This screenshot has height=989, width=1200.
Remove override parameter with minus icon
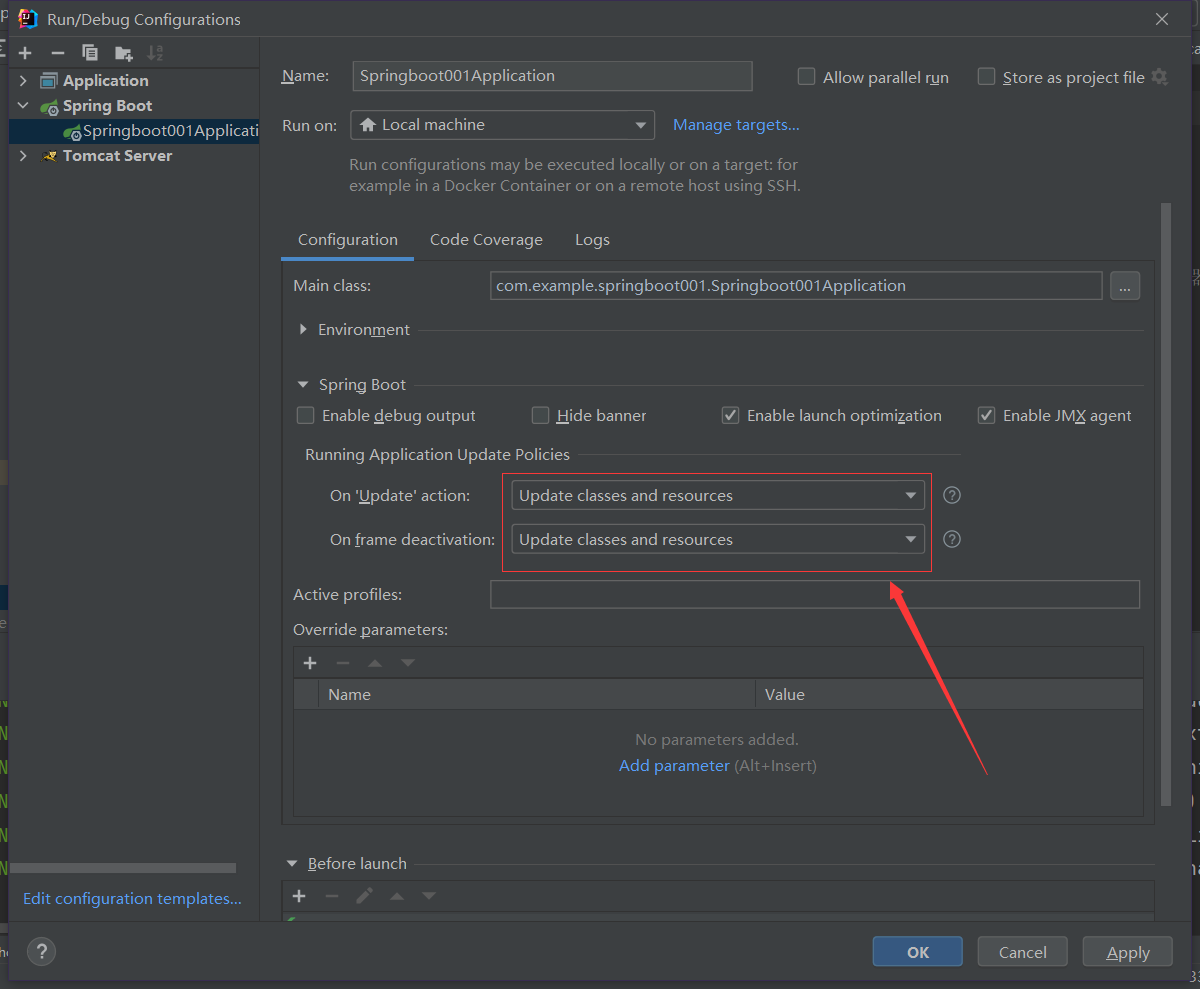click(x=343, y=663)
